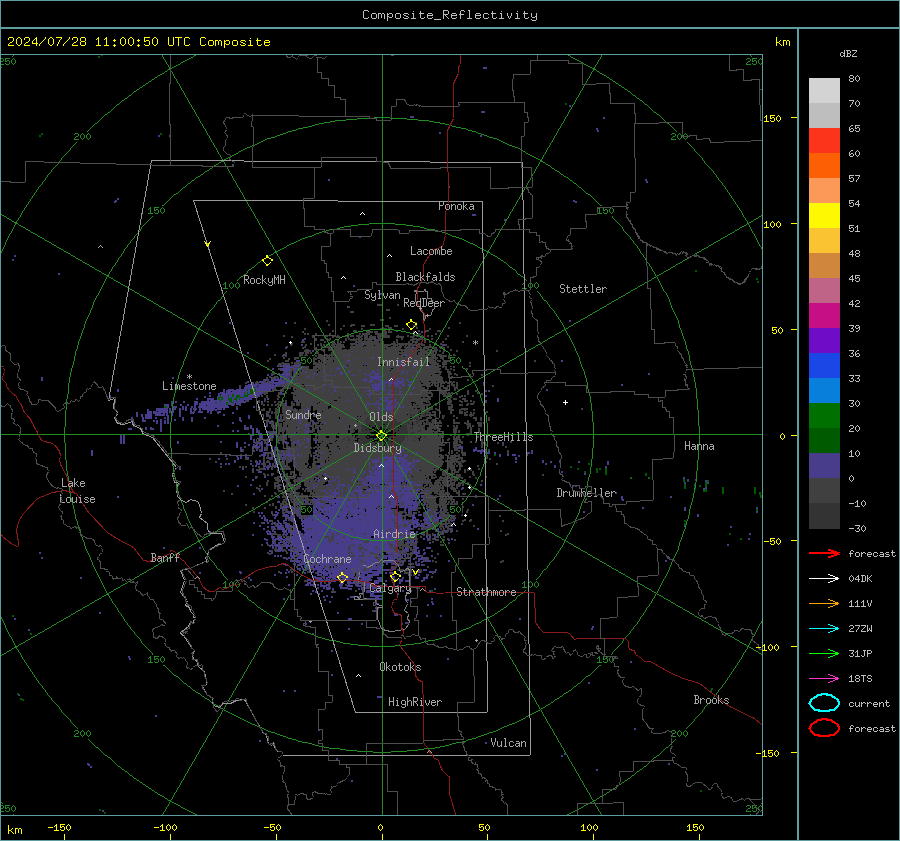Click the Limestone label
Image resolution: width=900 pixels, height=841 pixels.
point(189,386)
